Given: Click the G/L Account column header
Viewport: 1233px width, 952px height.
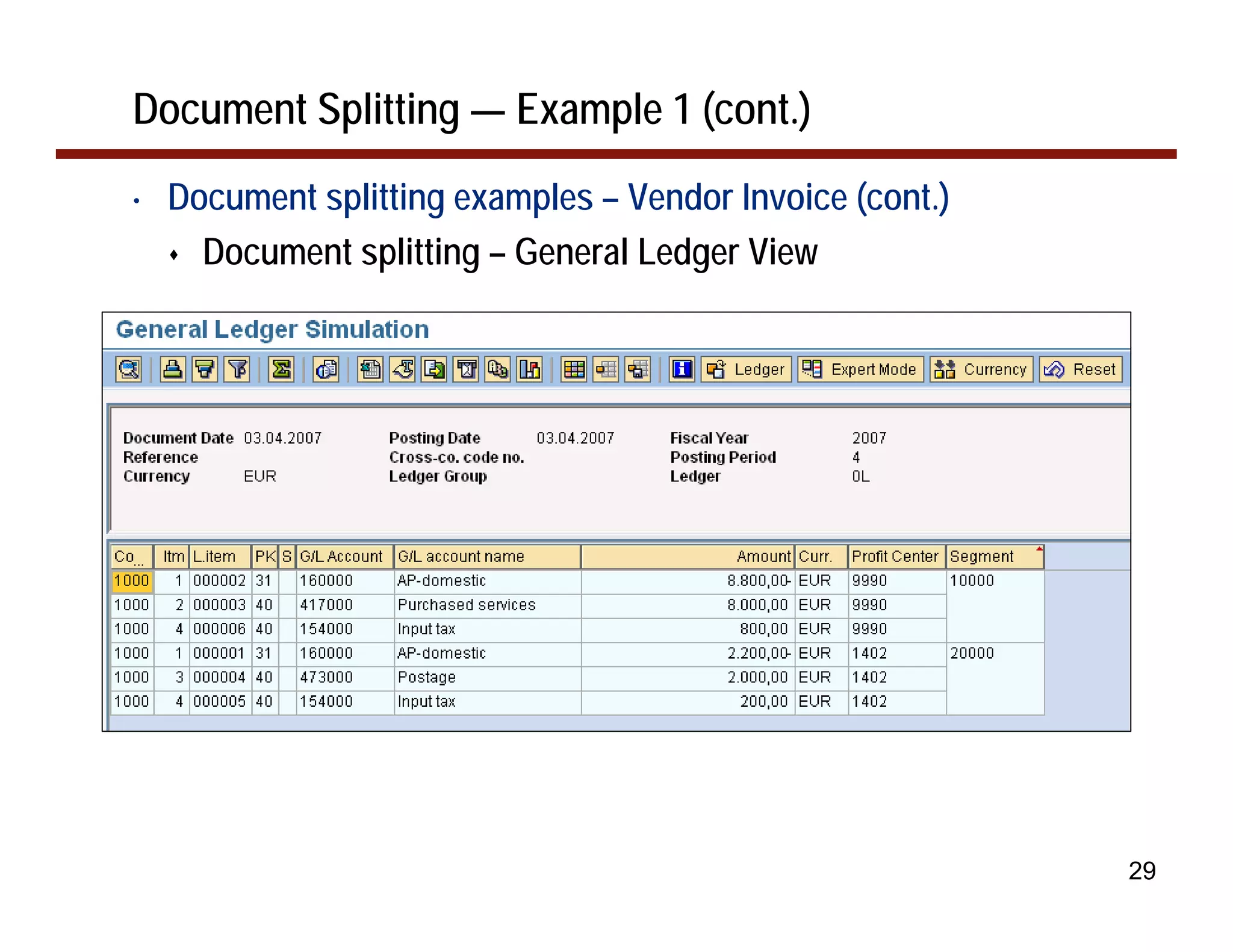Looking at the screenshot, I should point(344,557).
